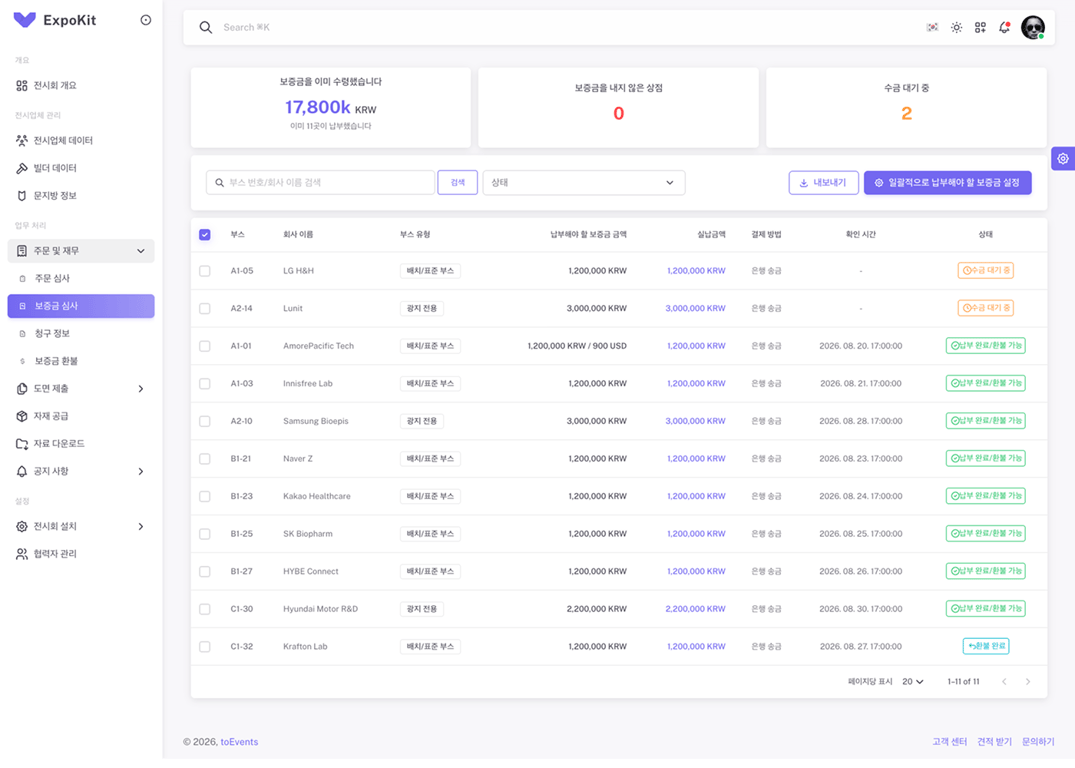The height and width of the screenshot is (768, 1075).
Task: Click magnifier icon in booth search field
Action: (x=219, y=183)
